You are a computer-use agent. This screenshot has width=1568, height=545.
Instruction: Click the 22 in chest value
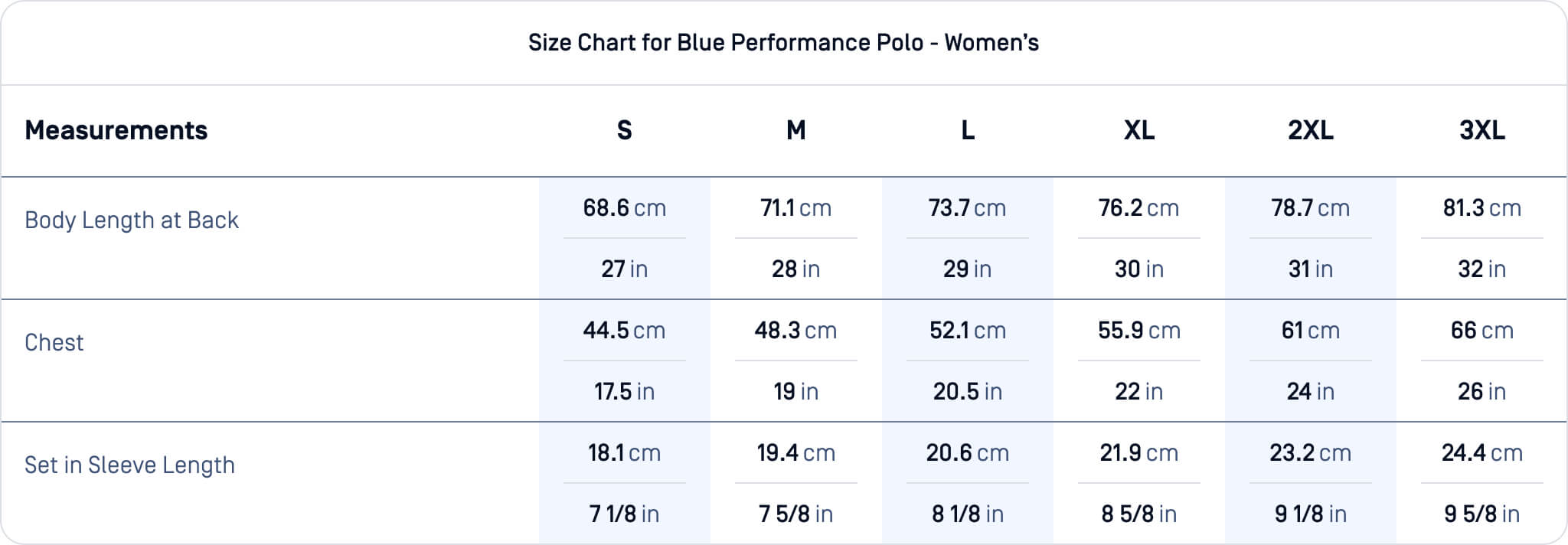point(1138,391)
